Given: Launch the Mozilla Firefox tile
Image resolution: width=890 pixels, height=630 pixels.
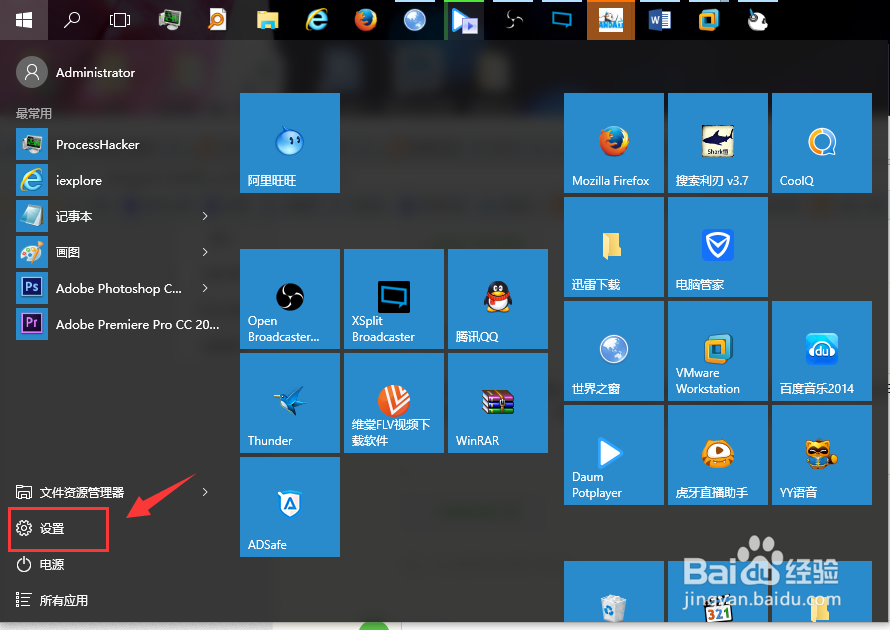Looking at the screenshot, I should (x=614, y=143).
